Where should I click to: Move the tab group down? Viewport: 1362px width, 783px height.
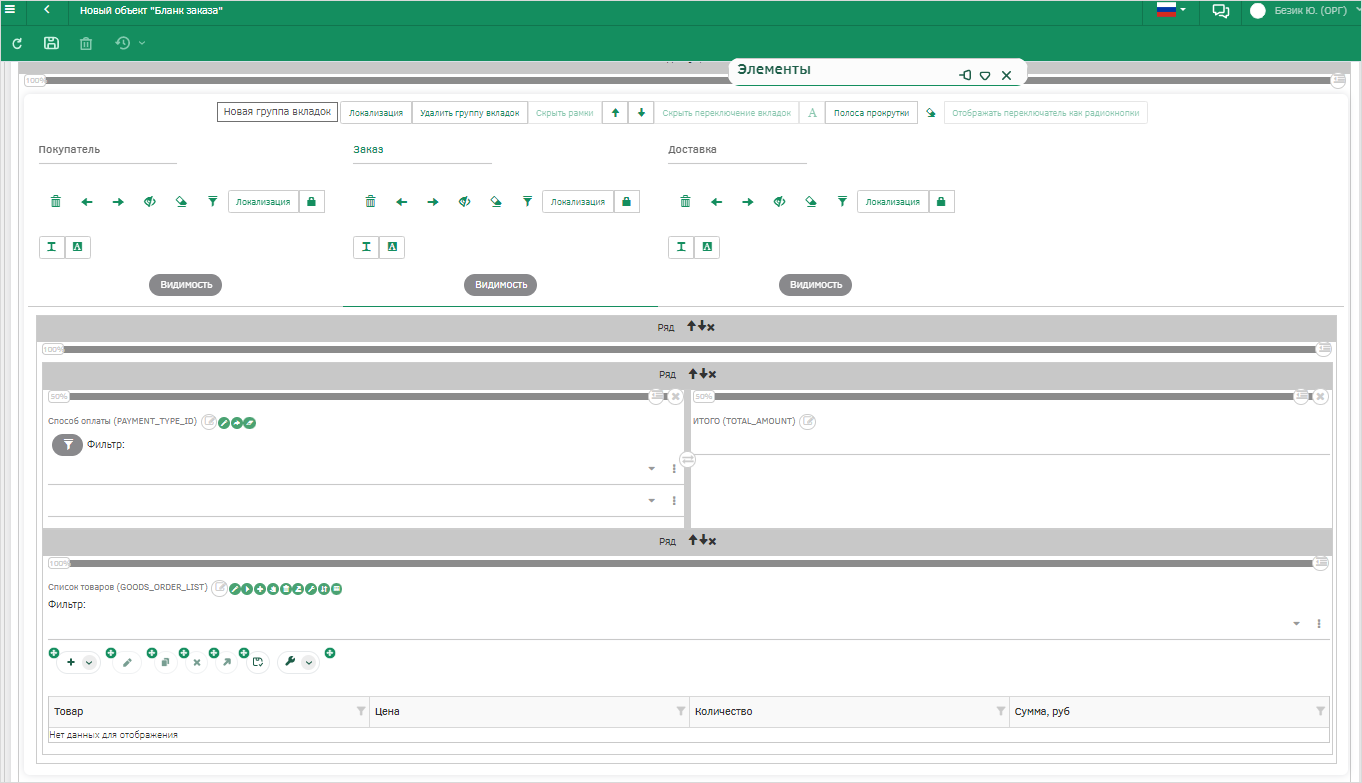pyautogui.click(x=641, y=113)
